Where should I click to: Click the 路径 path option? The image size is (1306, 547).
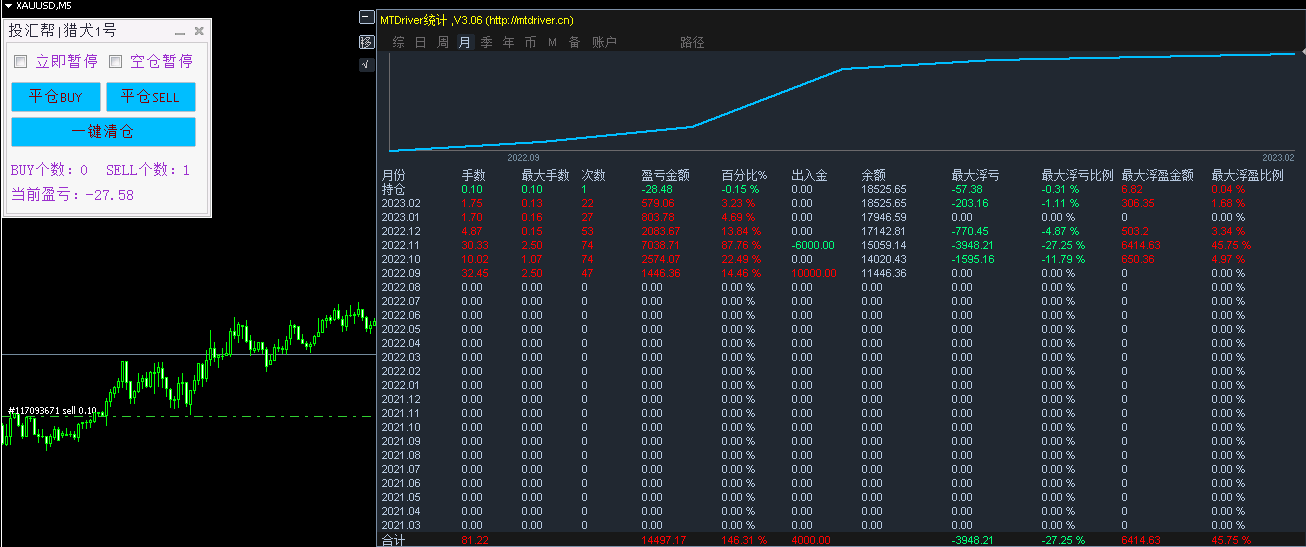pyautogui.click(x=692, y=42)
